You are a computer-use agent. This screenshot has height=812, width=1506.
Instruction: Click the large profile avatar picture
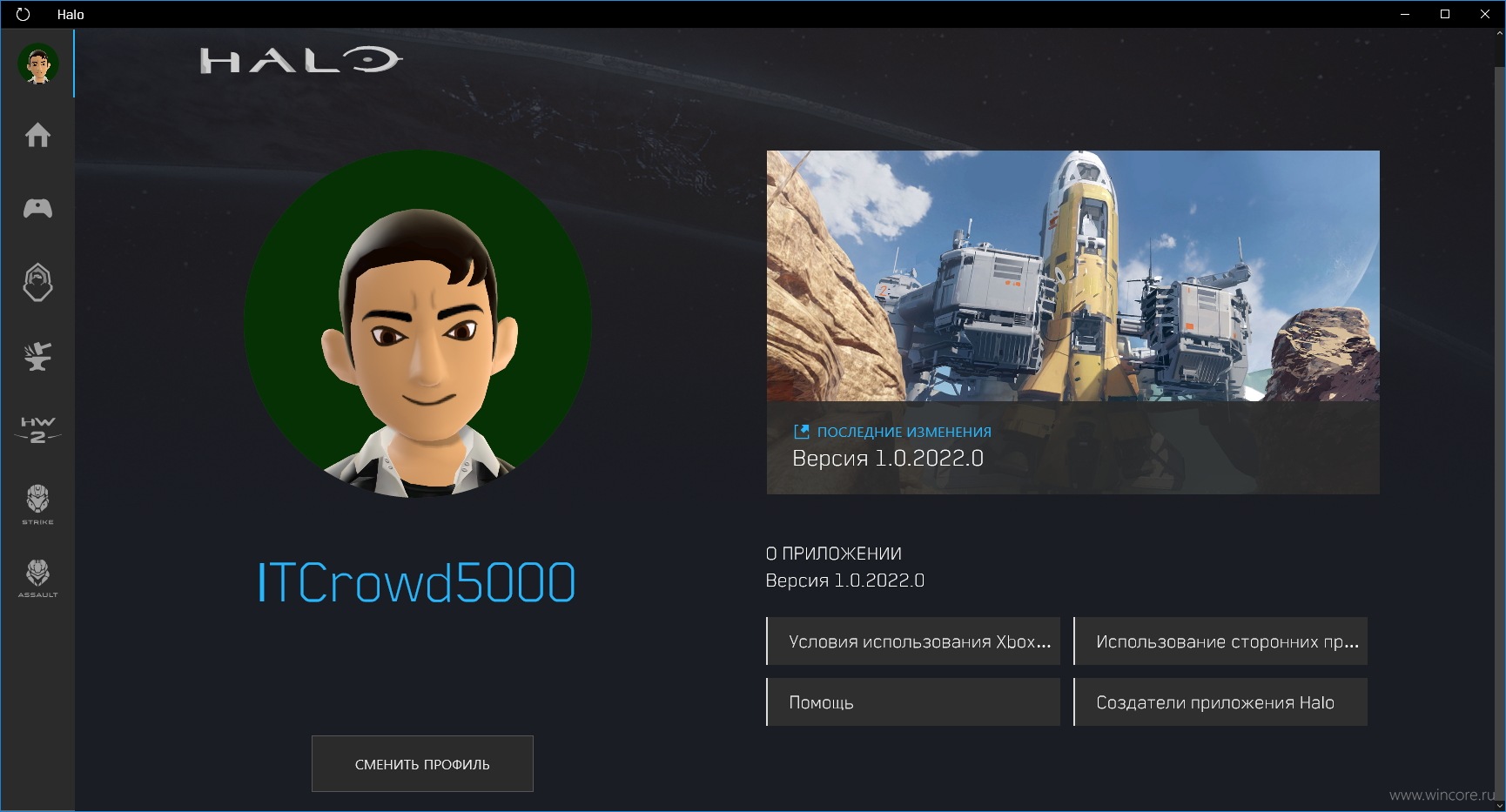[418, 324]
